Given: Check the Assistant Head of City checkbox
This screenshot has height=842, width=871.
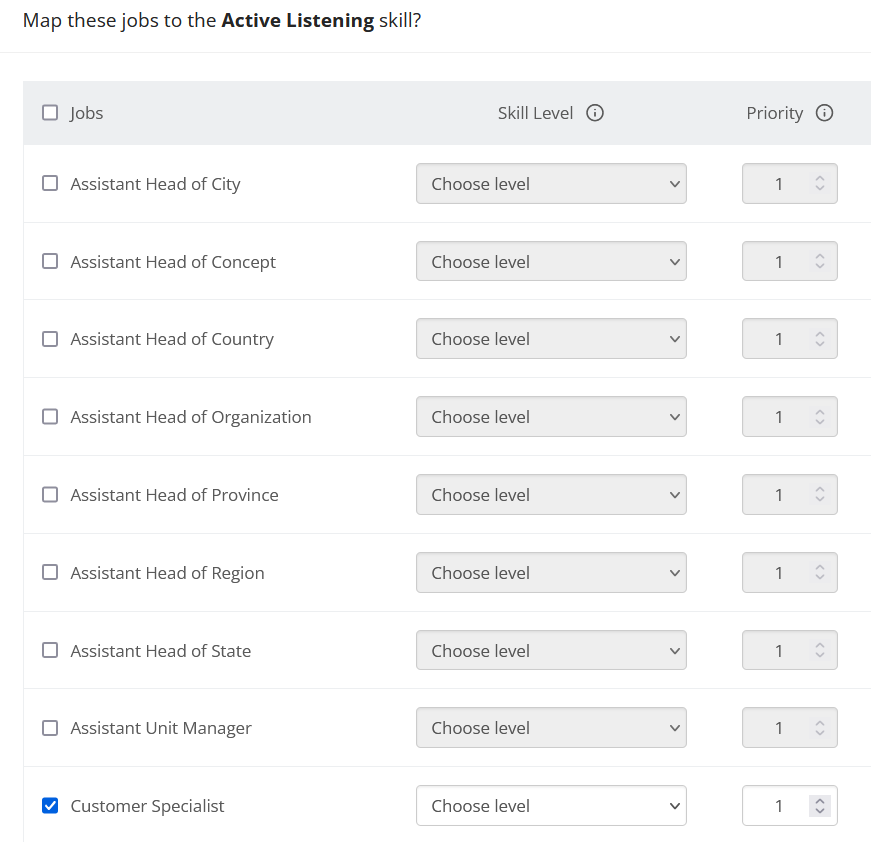Looking at the screenshot, I should tap(50, 184).
